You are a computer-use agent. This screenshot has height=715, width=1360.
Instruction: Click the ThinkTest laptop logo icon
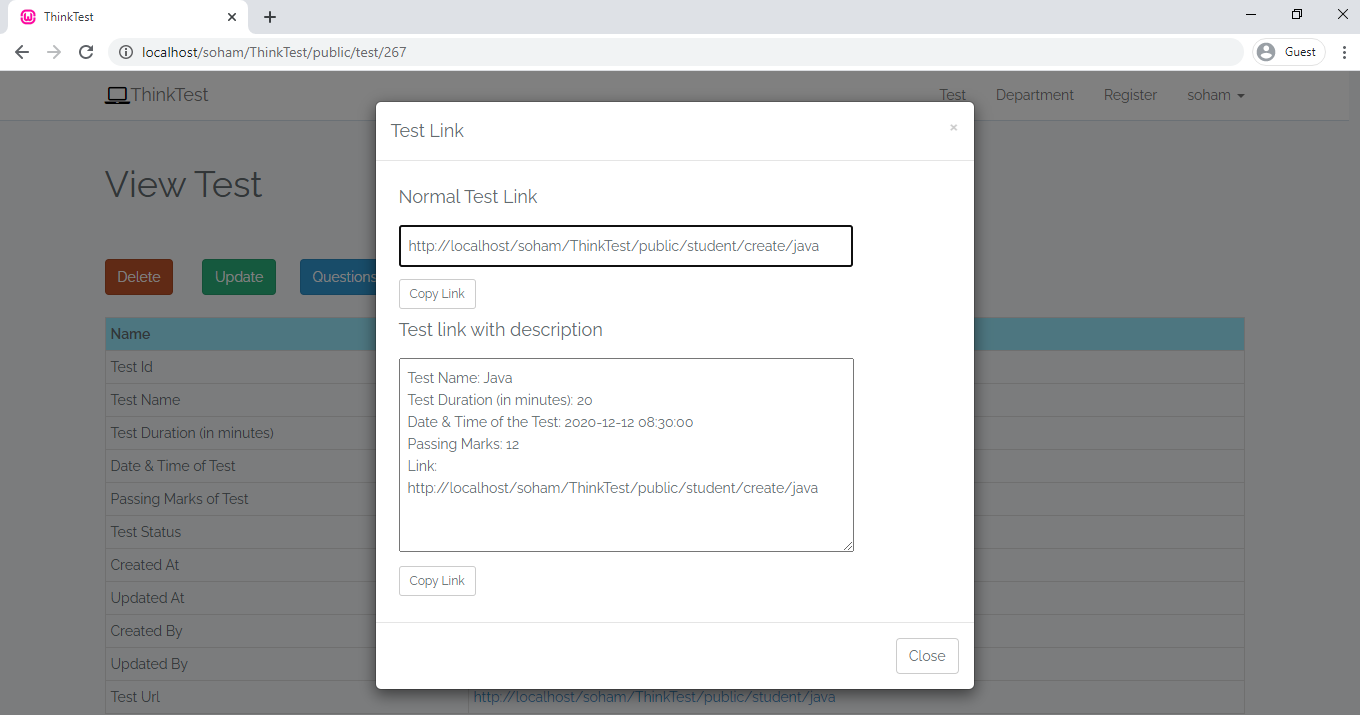click(x=117, y=95)
